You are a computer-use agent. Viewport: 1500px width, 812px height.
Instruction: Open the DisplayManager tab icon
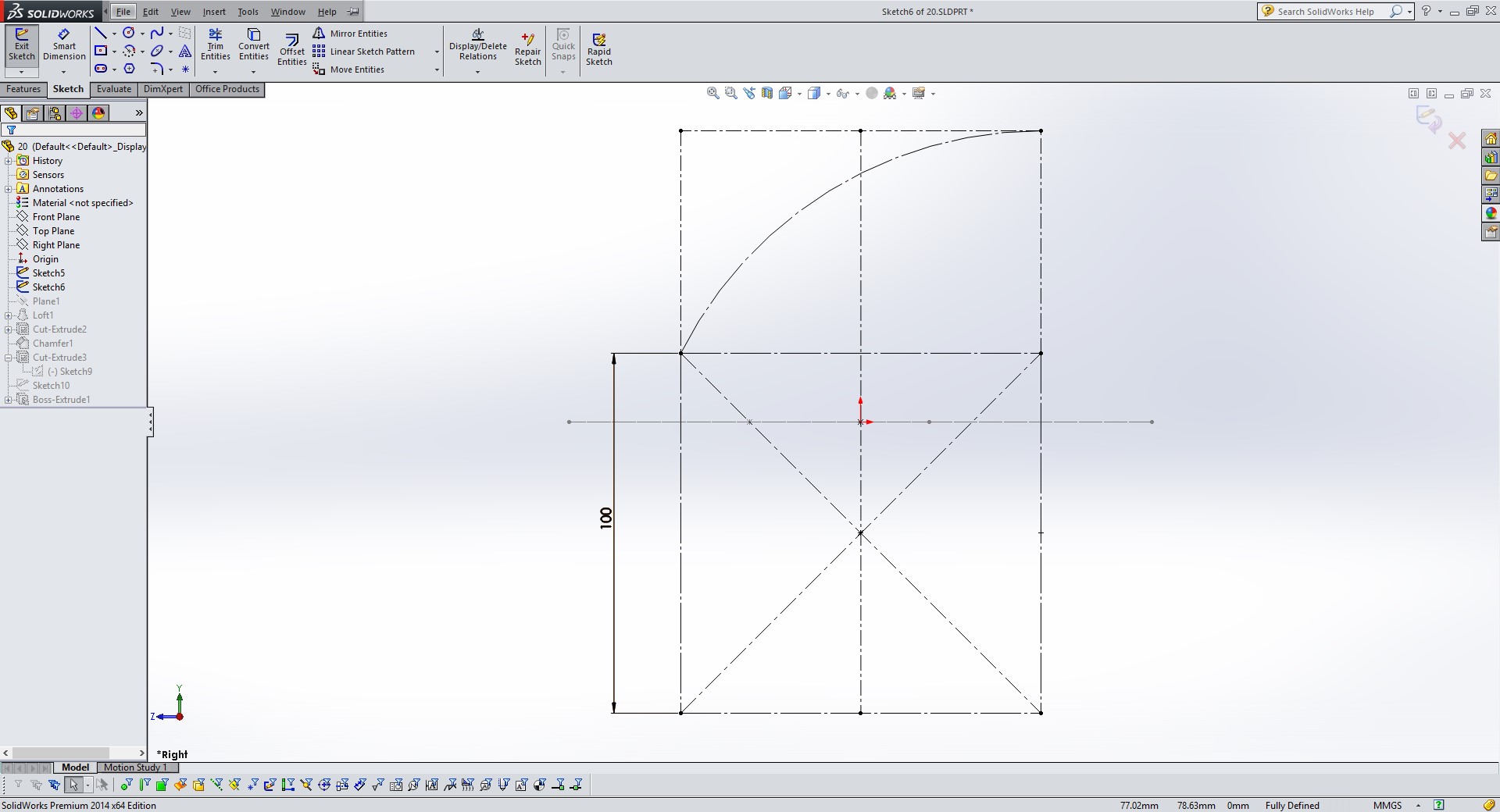click(98, 113)
